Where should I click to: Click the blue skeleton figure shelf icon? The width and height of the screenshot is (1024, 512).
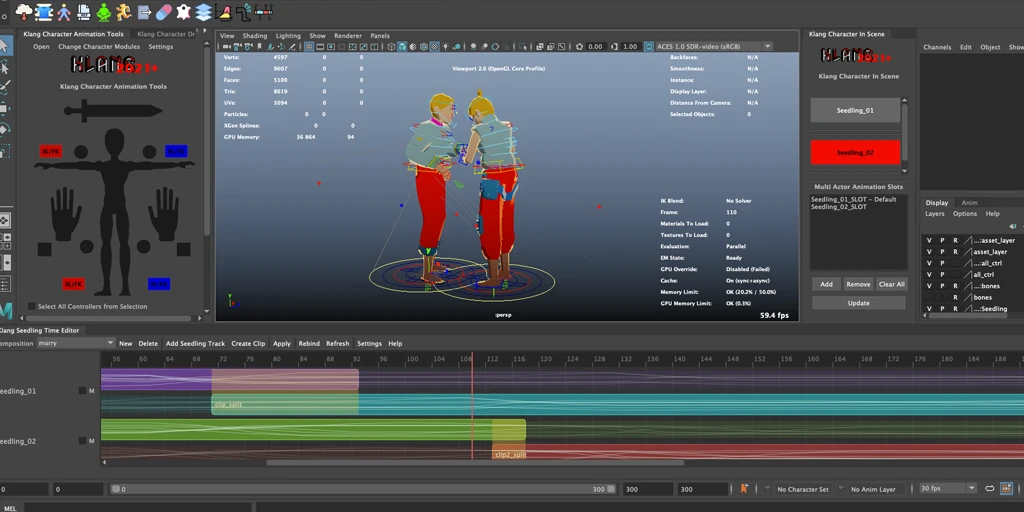(x=64, y=11)
